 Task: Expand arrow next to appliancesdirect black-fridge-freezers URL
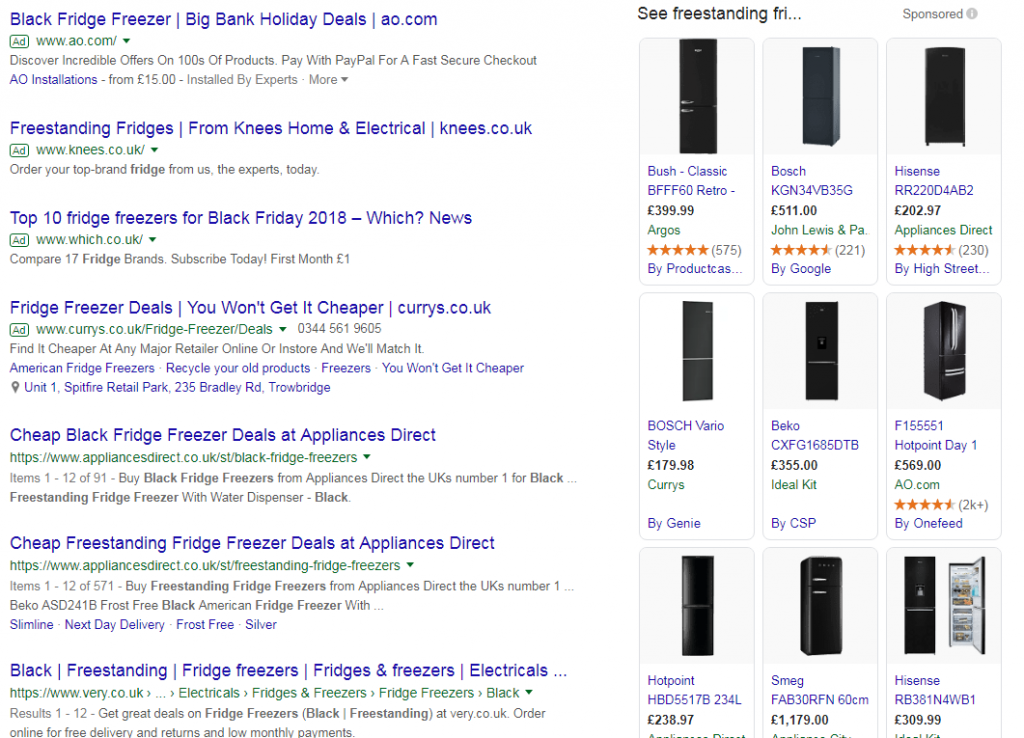click(x=367, y=457)
